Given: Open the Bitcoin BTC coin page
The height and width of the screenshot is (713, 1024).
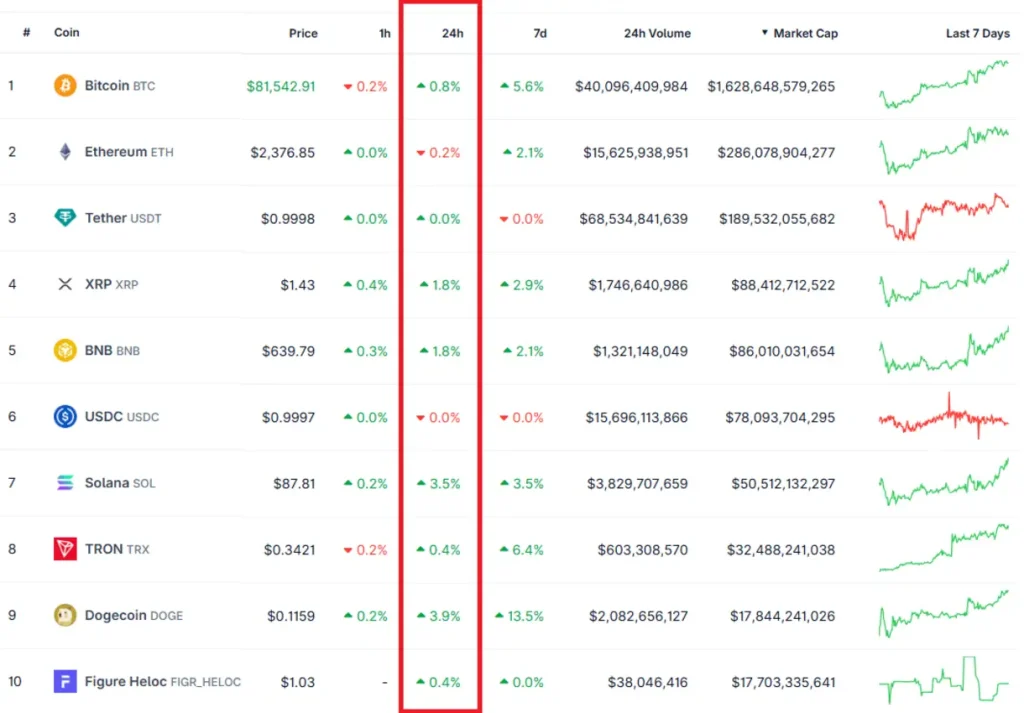Looking at the screenshot, I should click(120, 86).
